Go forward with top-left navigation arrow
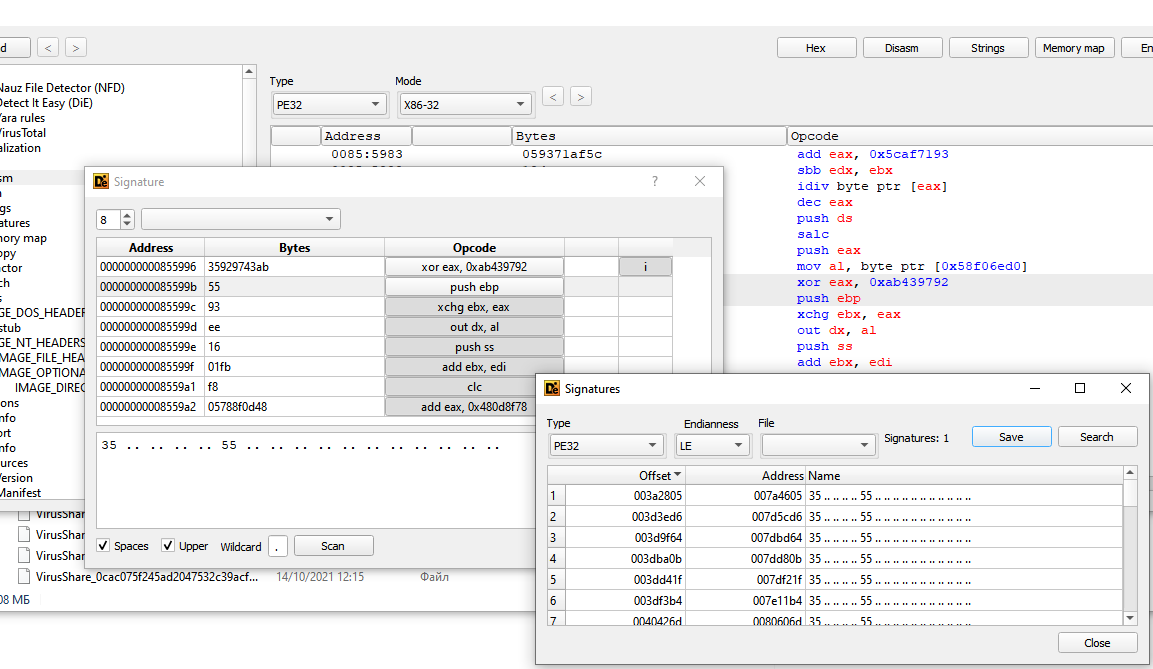This screenshot has width=1153, height=669. [76, 48]
